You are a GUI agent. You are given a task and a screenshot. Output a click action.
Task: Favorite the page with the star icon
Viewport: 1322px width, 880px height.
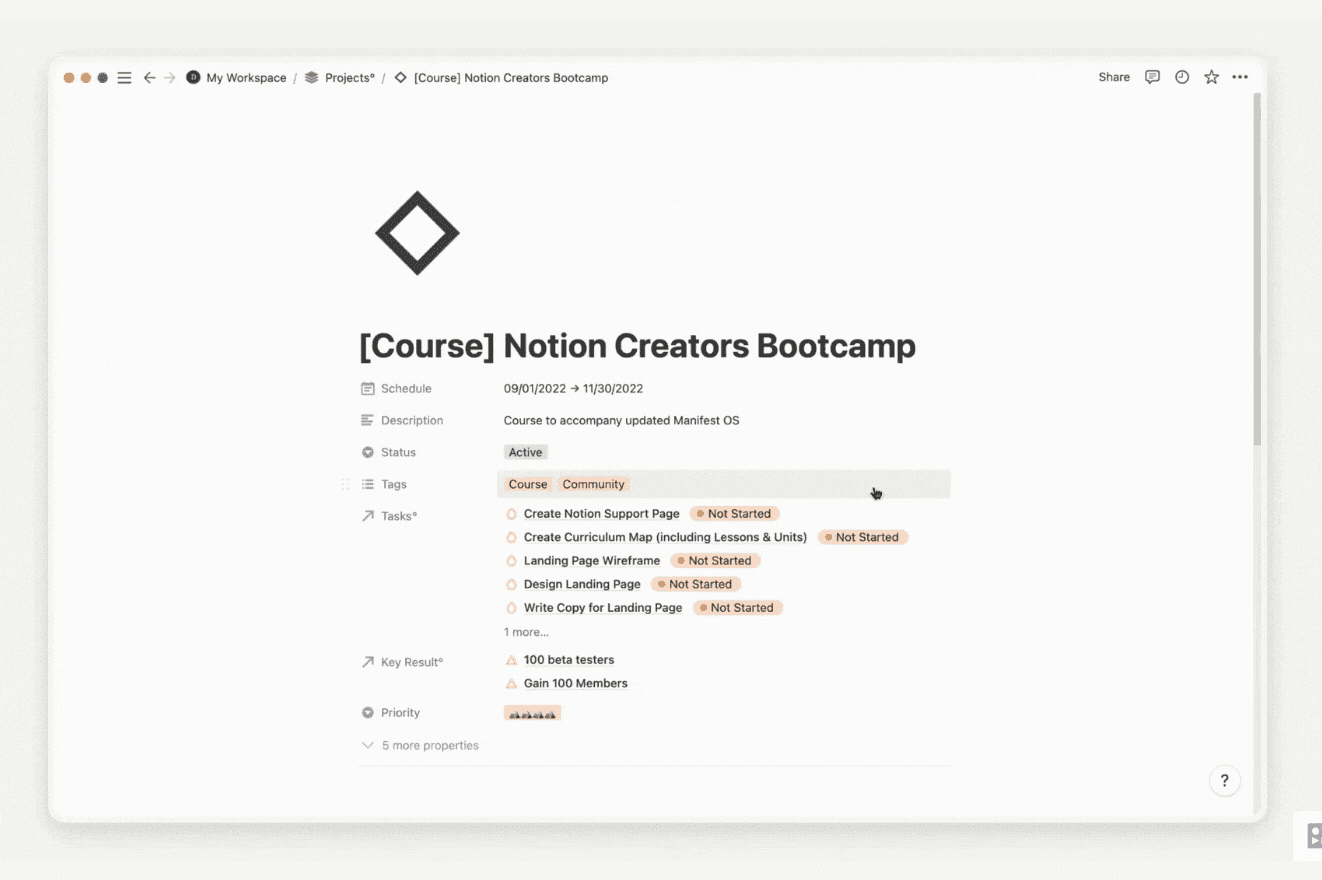click(1211, 77)
